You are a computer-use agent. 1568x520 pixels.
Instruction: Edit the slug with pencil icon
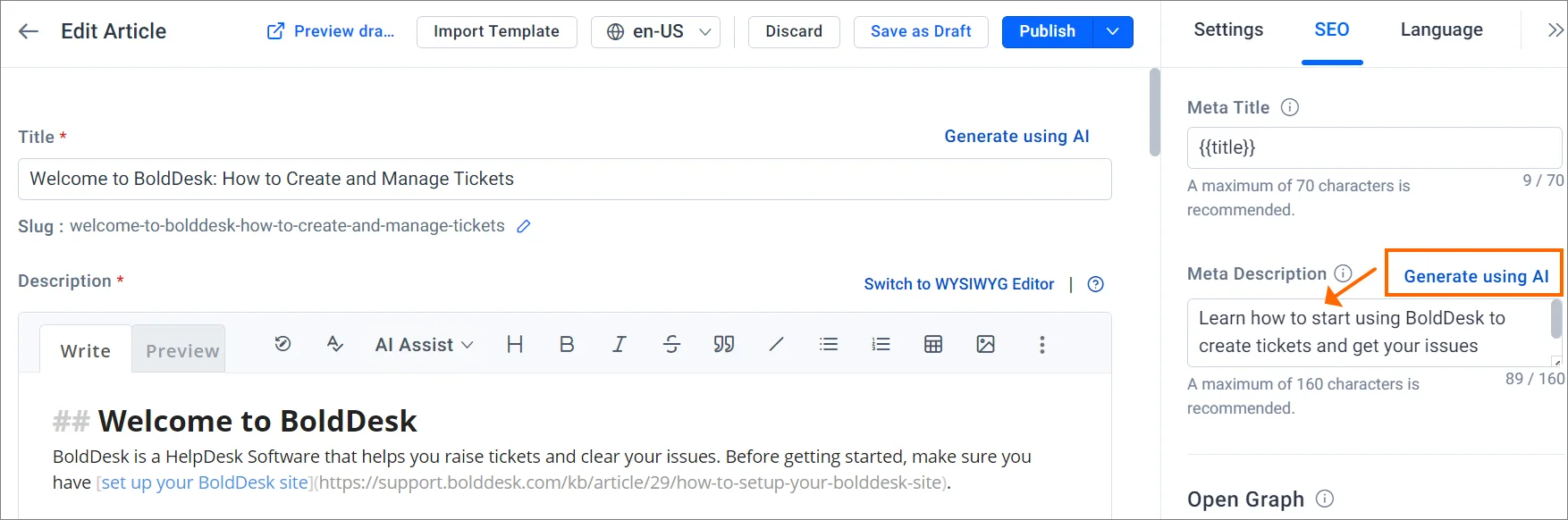click(x=524, y=226)
